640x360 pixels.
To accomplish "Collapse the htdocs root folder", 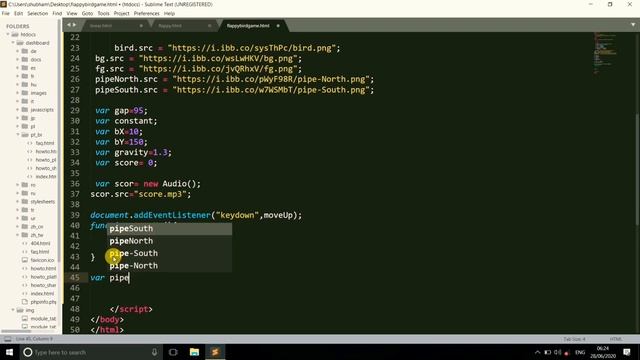I will [8, 35].
